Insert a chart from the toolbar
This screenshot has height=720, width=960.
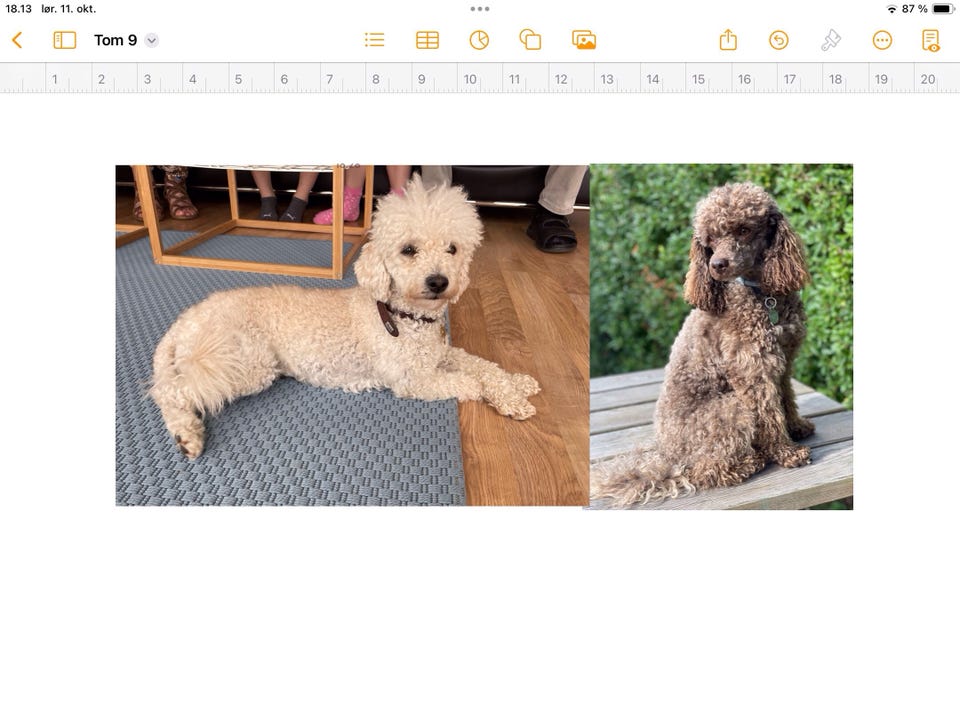point(479,40)
